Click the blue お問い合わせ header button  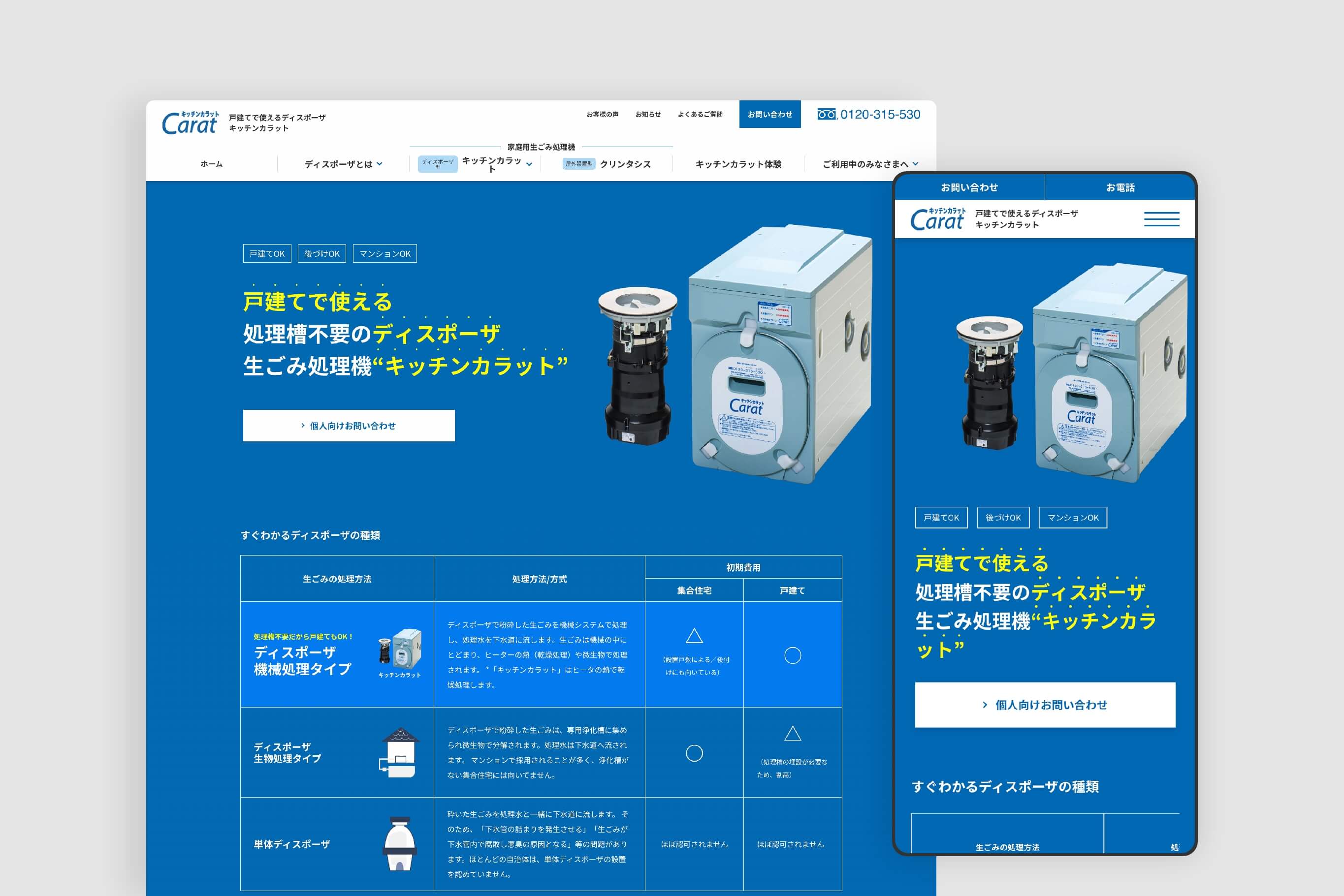coord(769,114)
